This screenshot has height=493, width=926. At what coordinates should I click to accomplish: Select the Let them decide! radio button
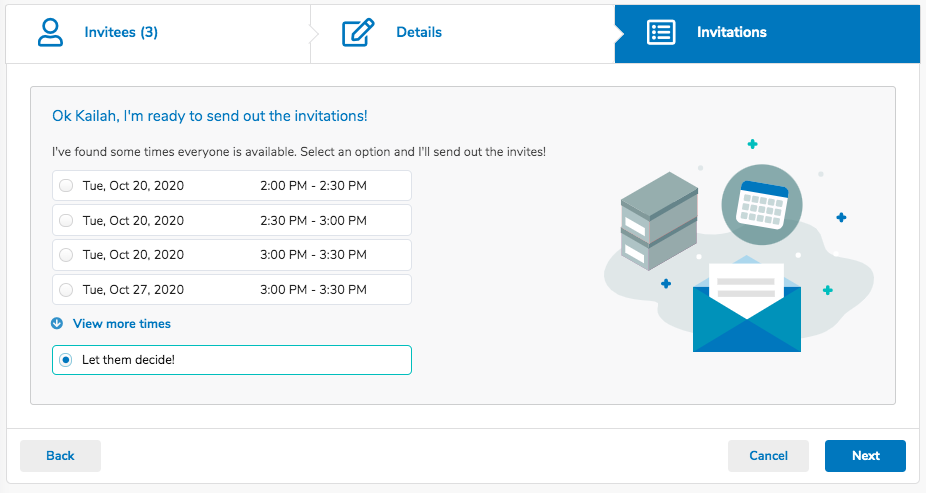tap(66, 360)
